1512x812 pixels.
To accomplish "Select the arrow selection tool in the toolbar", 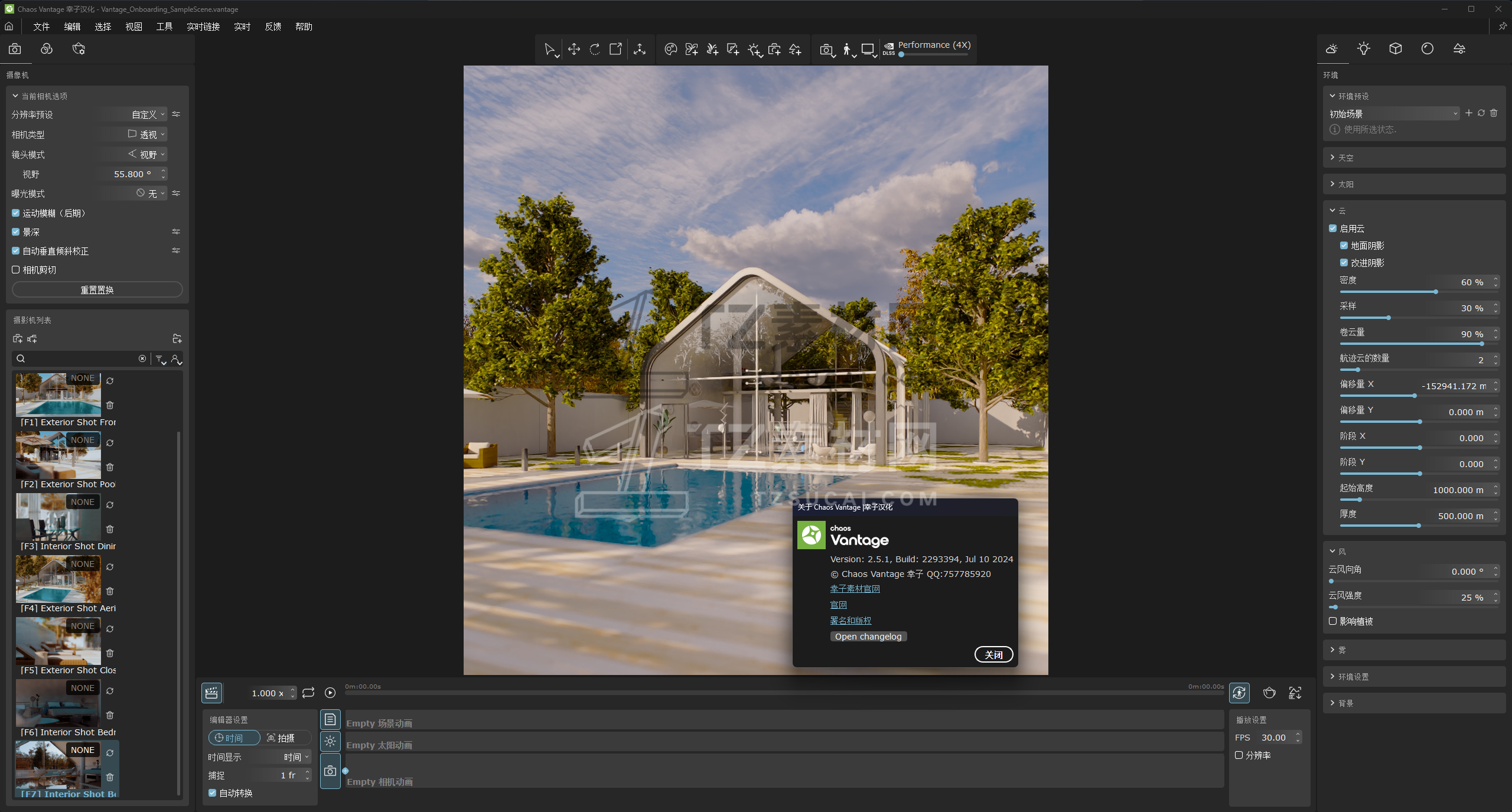I will tap(549, 50).
